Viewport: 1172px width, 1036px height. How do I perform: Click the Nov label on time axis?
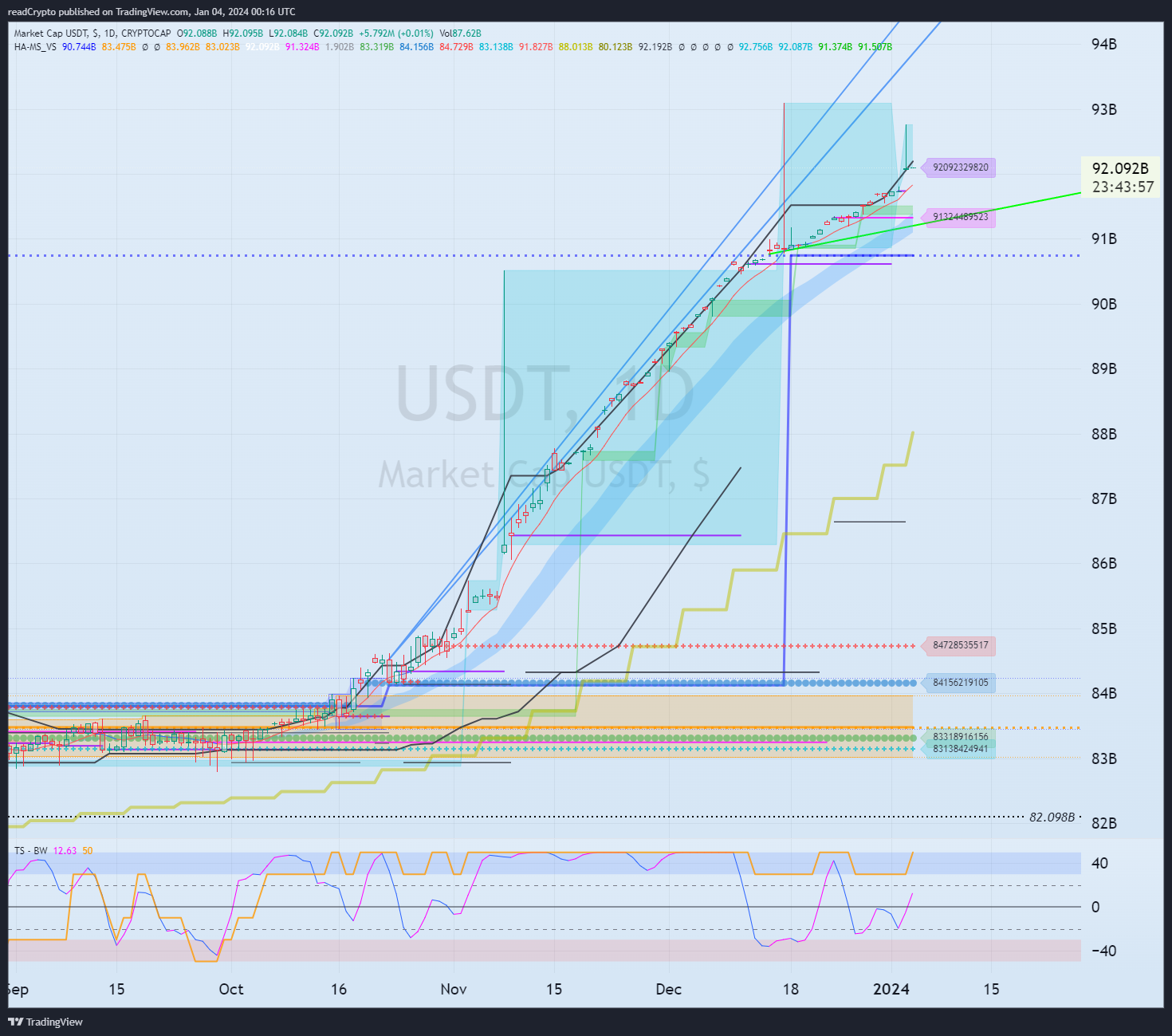click(454, 989)
